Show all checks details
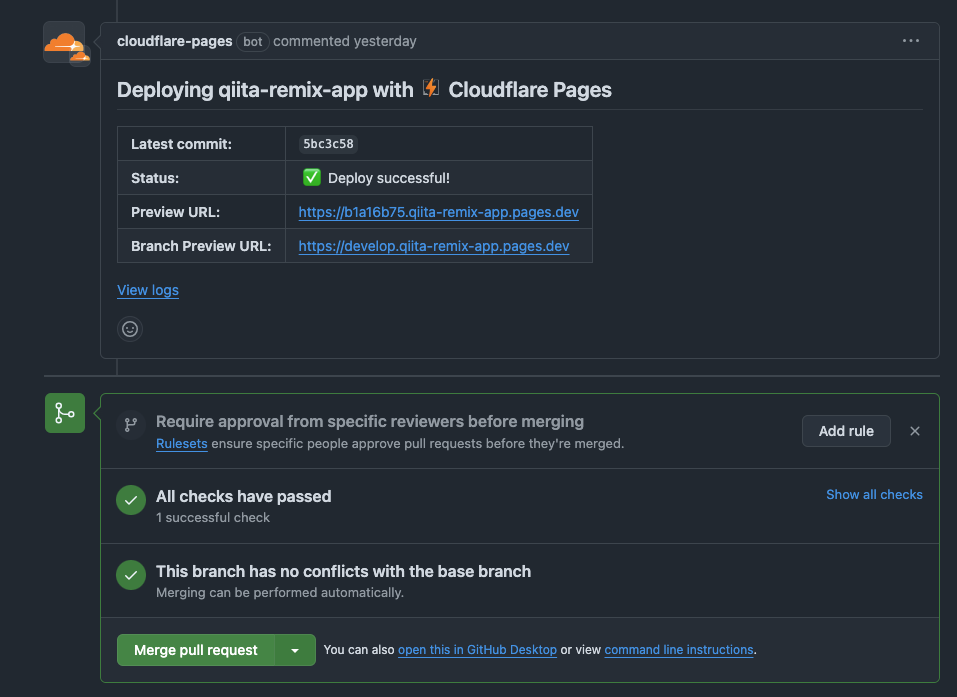Viewport: 957px width, 697px height. [874, 494]
